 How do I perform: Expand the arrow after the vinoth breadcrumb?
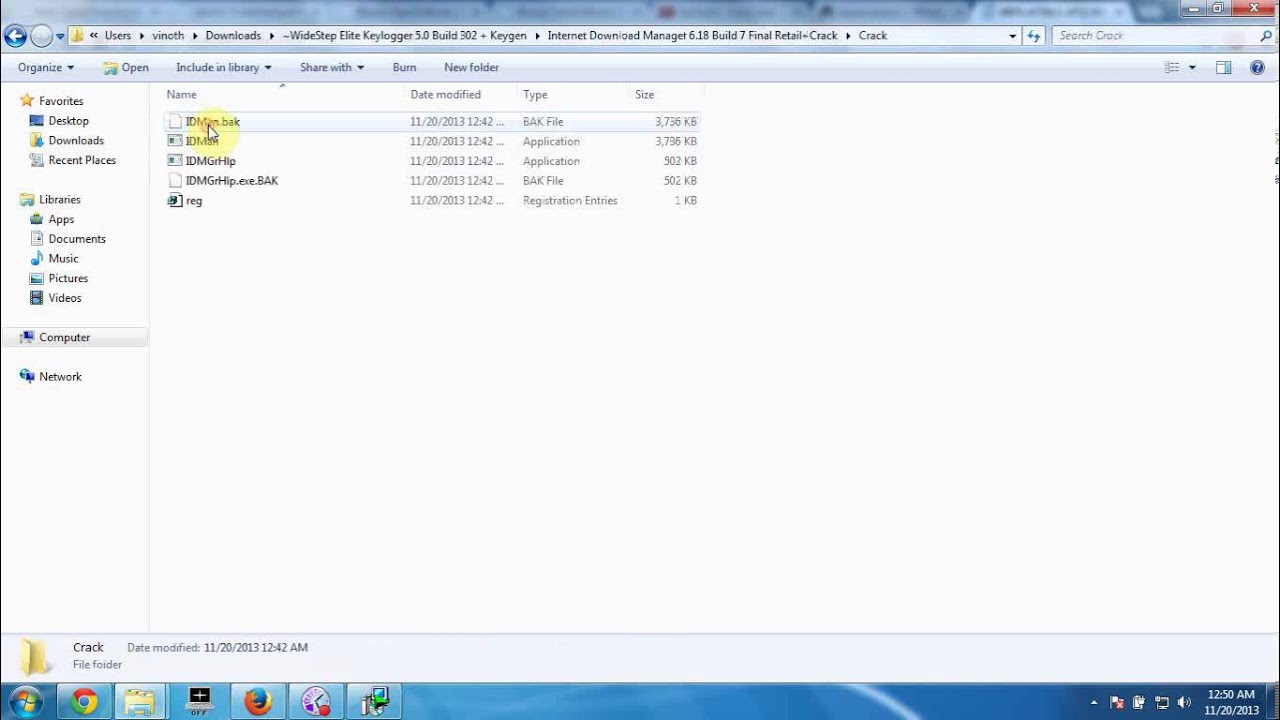tap(195, 35)
